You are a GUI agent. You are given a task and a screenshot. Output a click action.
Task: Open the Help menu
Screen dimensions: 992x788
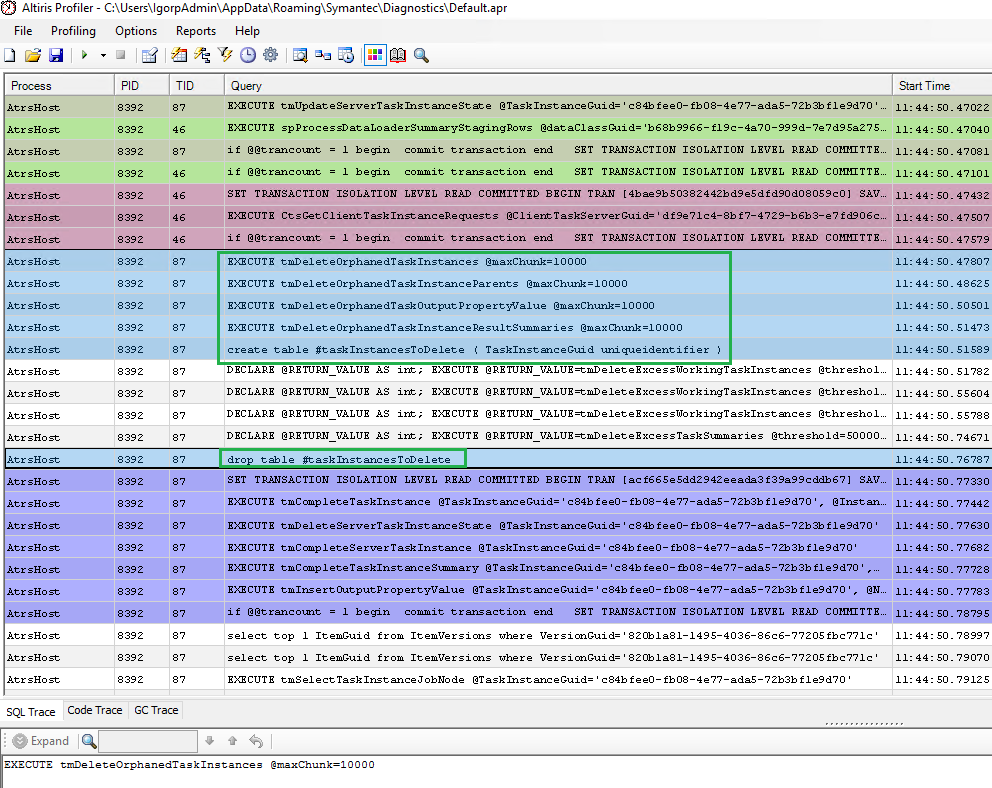(247, 31)
